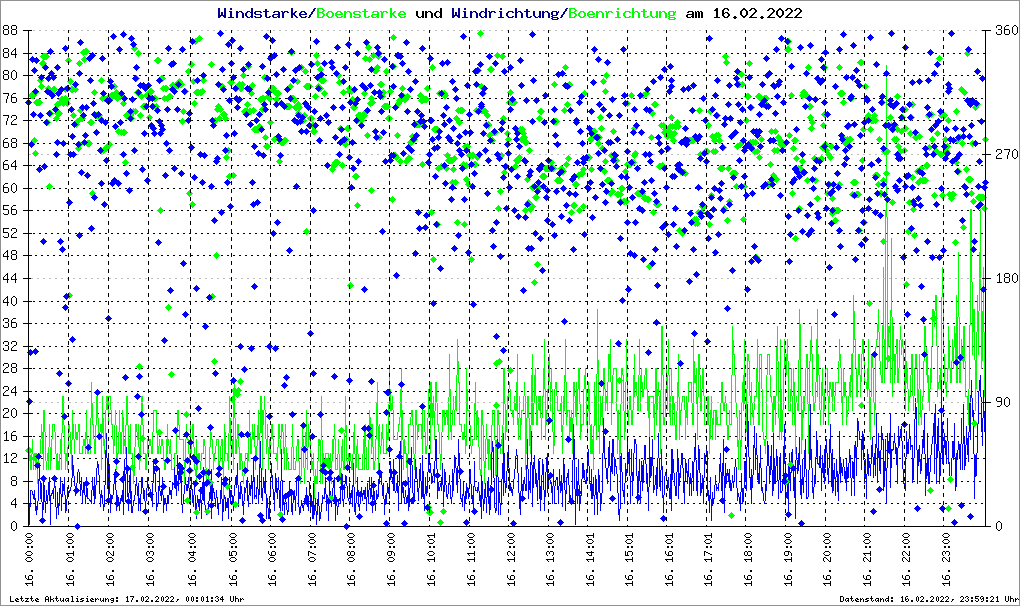Click the 44 value on the left axis

click(11, 279)
